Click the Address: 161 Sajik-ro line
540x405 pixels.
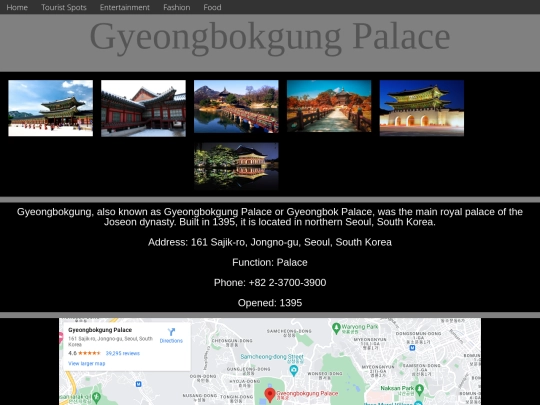[270, 242]
